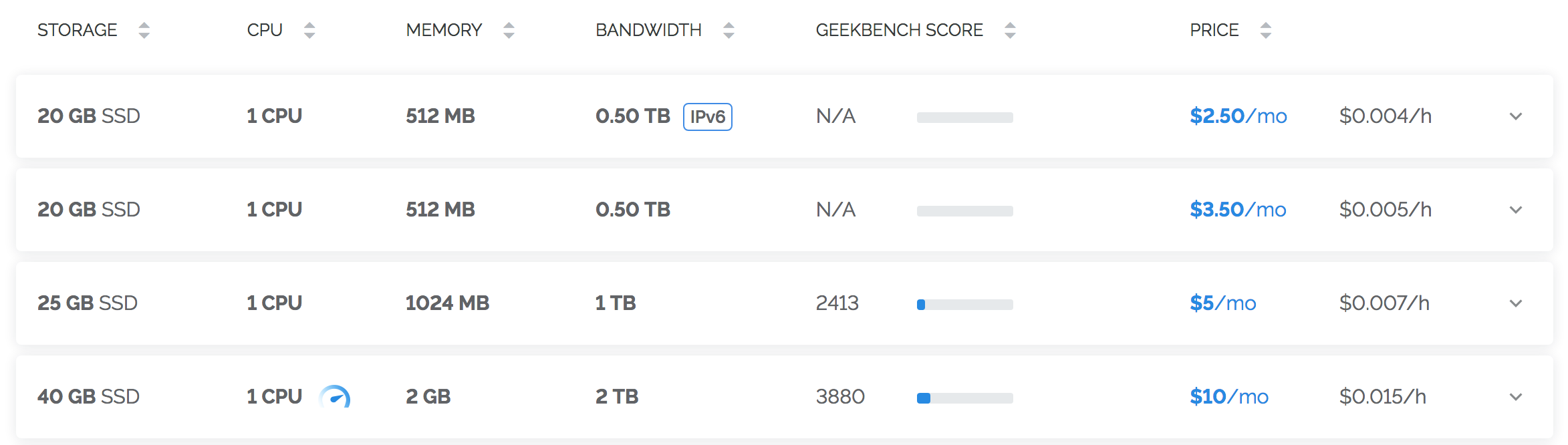Expand the $5/mo plan chevron
The height and width of the screenshot is (445, 1568).
[x=1516, y=303]
